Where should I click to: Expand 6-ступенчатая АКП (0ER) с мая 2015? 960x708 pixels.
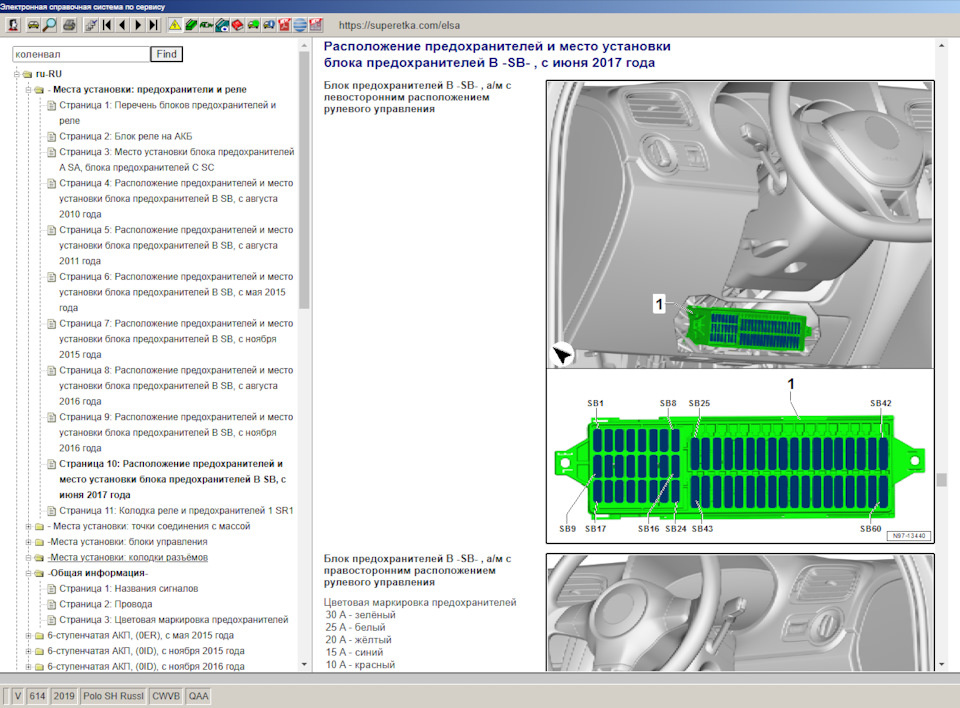click(x=28, y=636)
